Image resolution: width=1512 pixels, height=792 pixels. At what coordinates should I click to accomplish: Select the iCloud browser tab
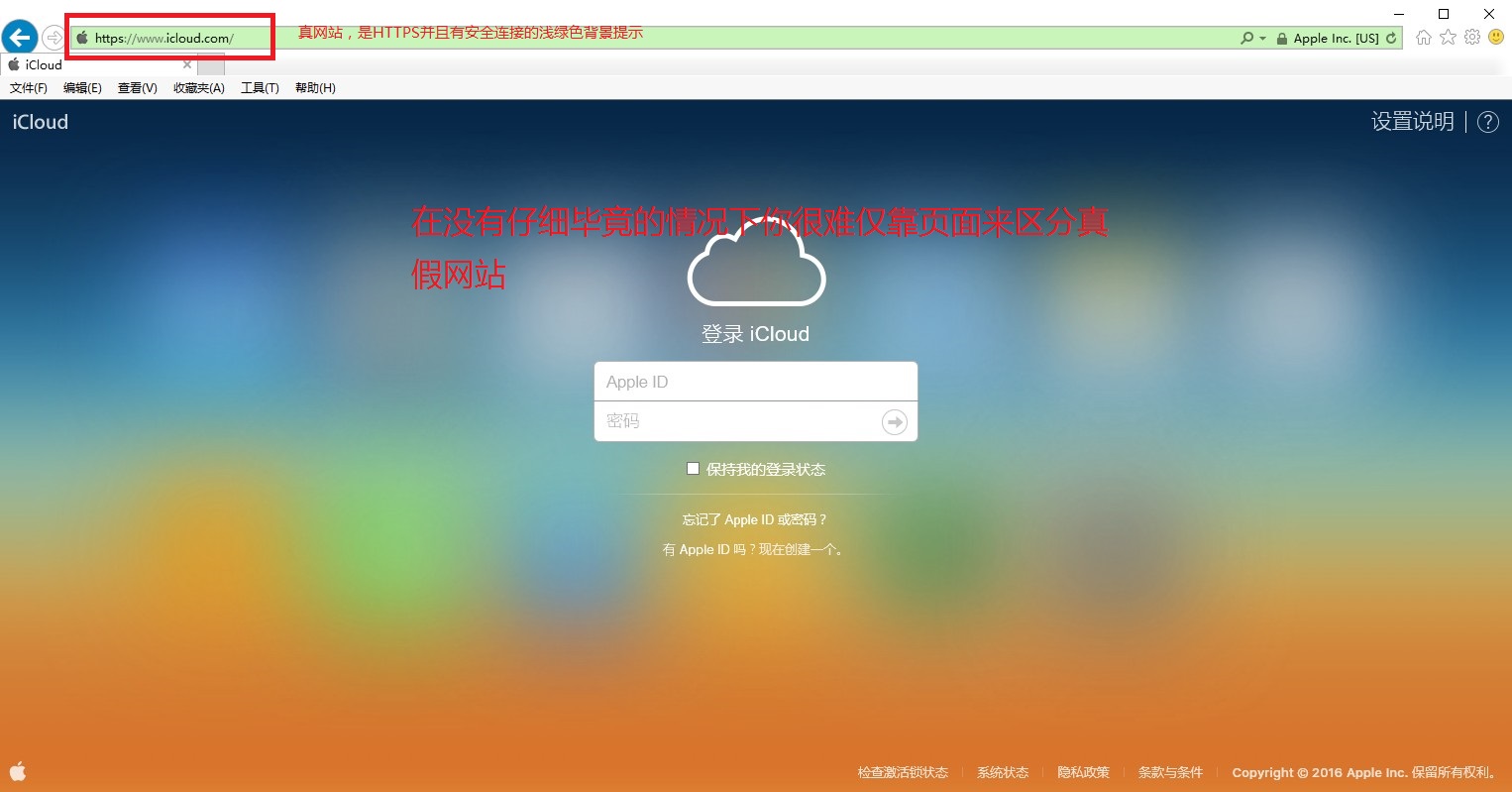(x=99, y=65)
